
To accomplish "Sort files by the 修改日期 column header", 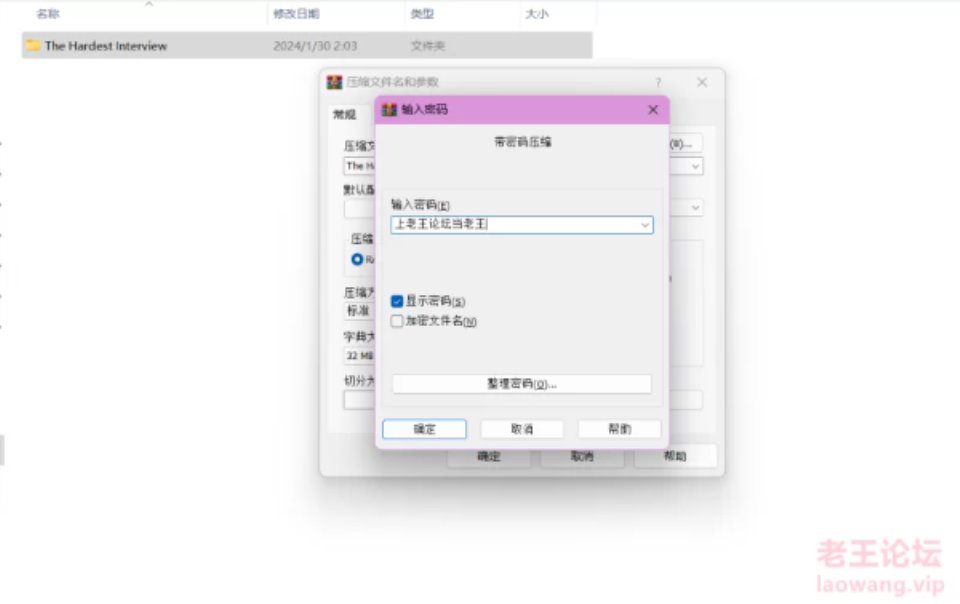I will (295, 14).
